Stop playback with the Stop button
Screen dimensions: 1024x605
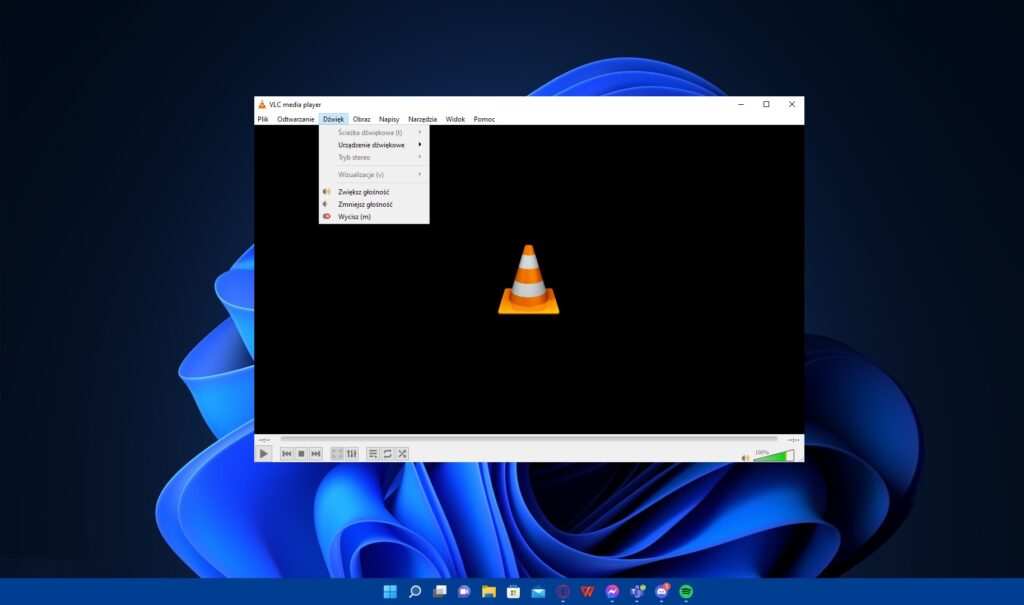coord(301,453)
